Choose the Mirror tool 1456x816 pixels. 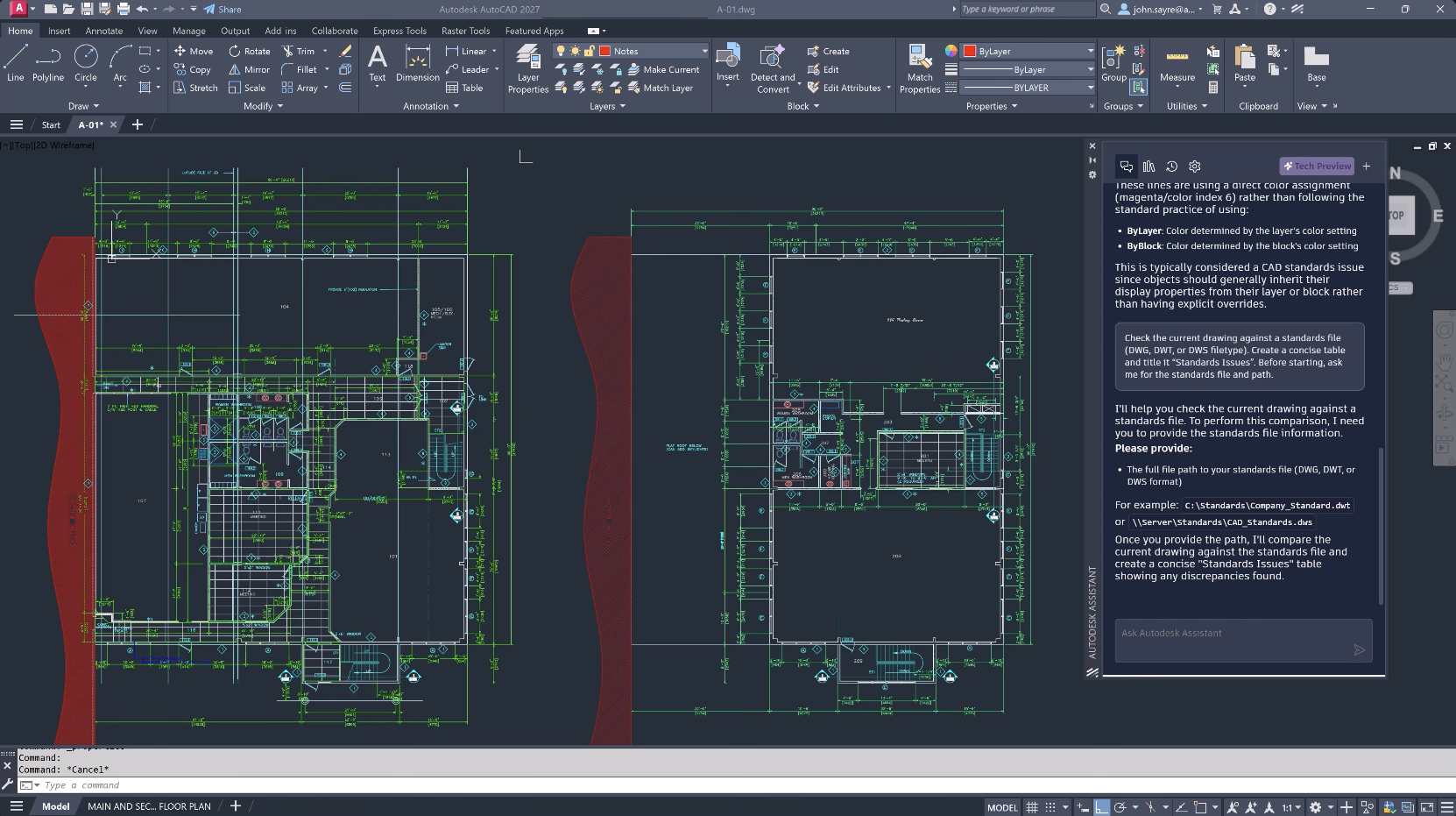tap(250, 69)
